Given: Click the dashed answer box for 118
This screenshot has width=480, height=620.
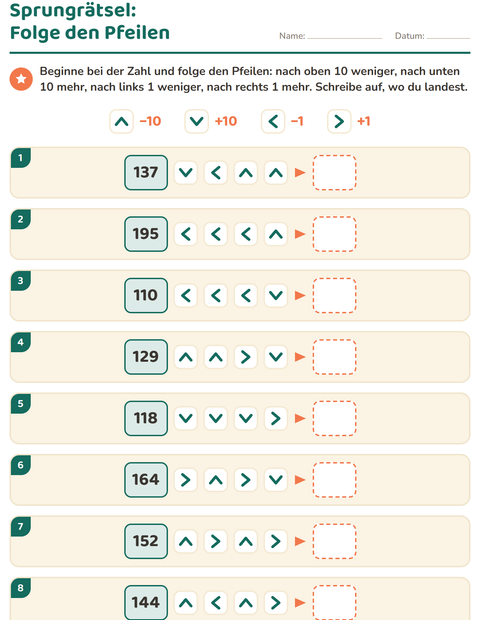Looking at the screenshot, I should pos(334,418).
